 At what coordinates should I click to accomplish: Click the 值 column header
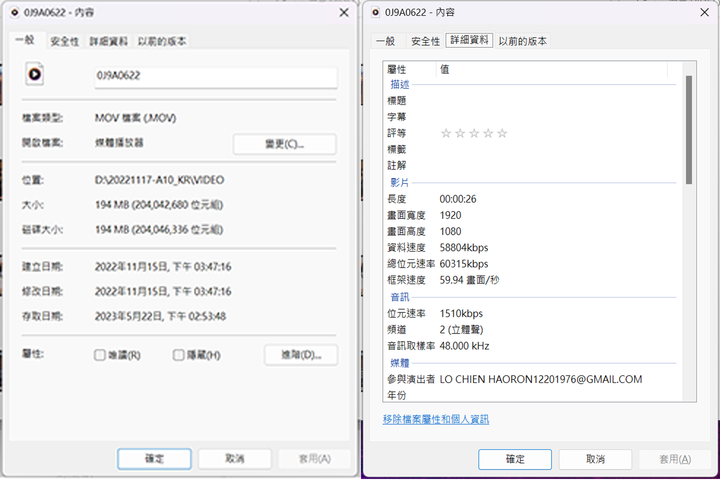552,69
